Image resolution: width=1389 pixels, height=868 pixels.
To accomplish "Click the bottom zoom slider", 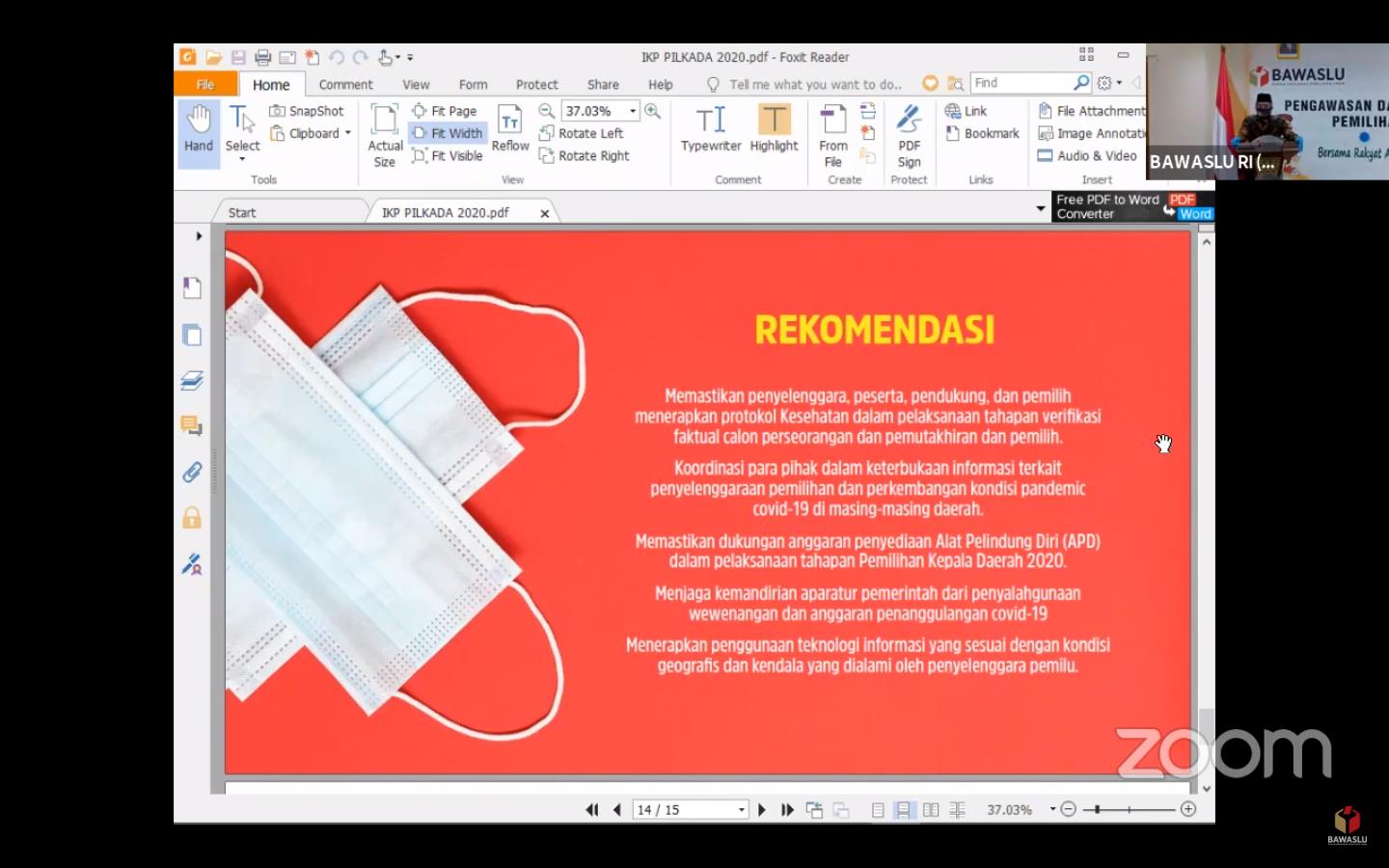I will pyautogui.click(x=1129, y=810).
